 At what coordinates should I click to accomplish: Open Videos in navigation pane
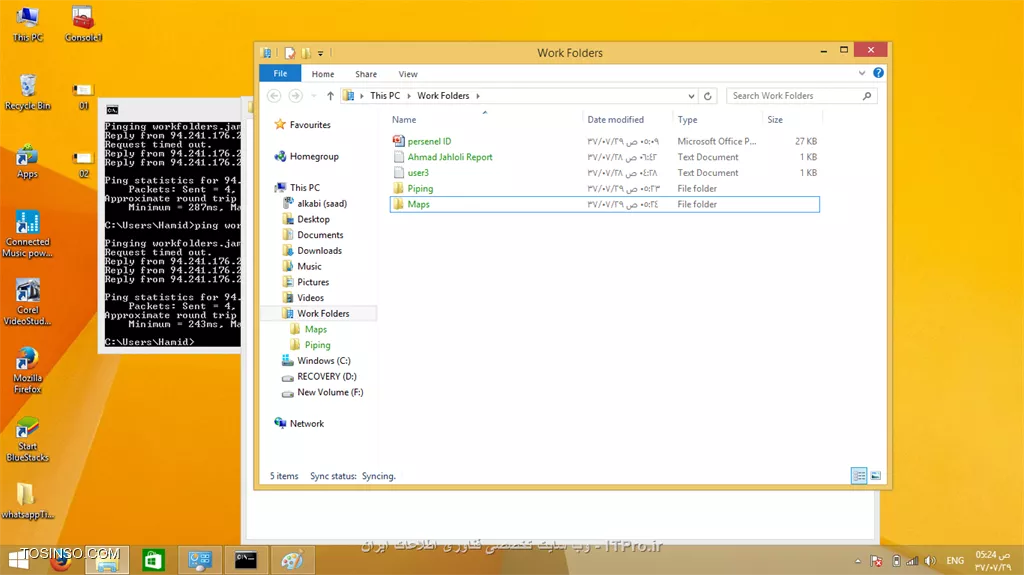click(310, 297)
